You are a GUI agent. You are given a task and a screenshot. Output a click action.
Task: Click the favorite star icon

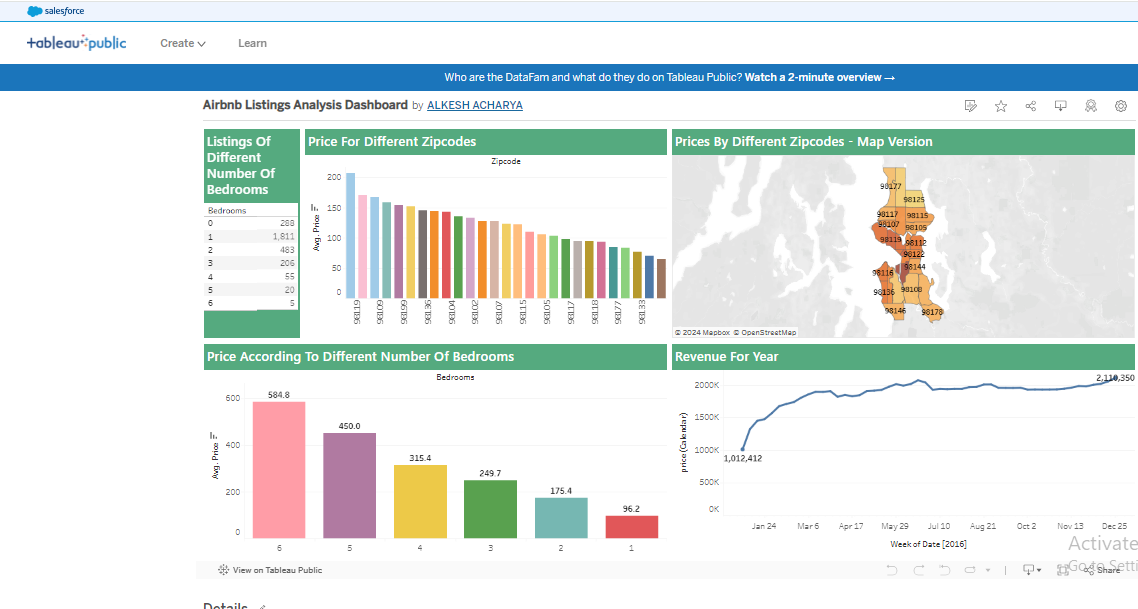(1000, 106)
